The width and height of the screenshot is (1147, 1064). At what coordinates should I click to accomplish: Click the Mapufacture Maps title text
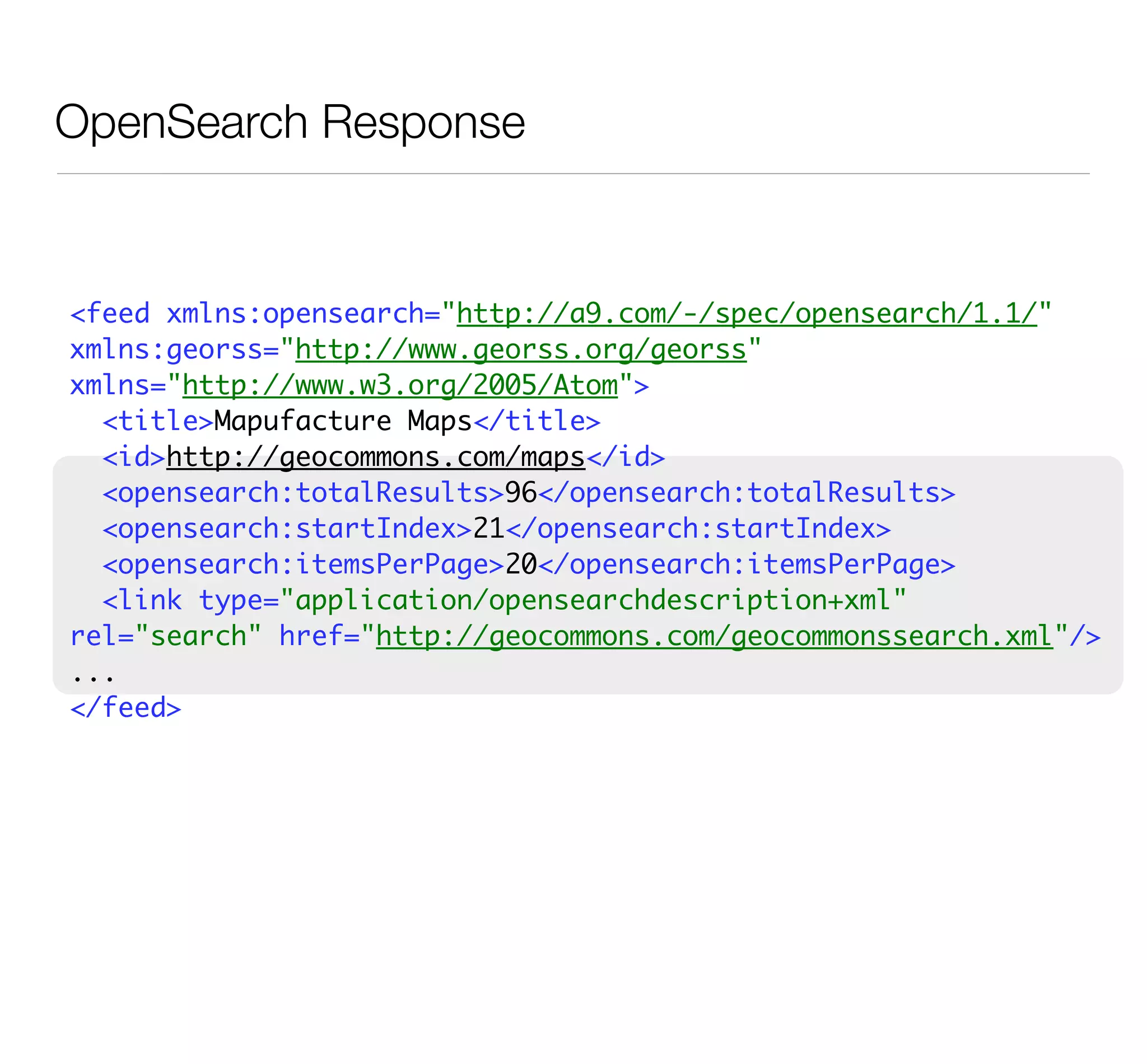click(x=343, y=422)
